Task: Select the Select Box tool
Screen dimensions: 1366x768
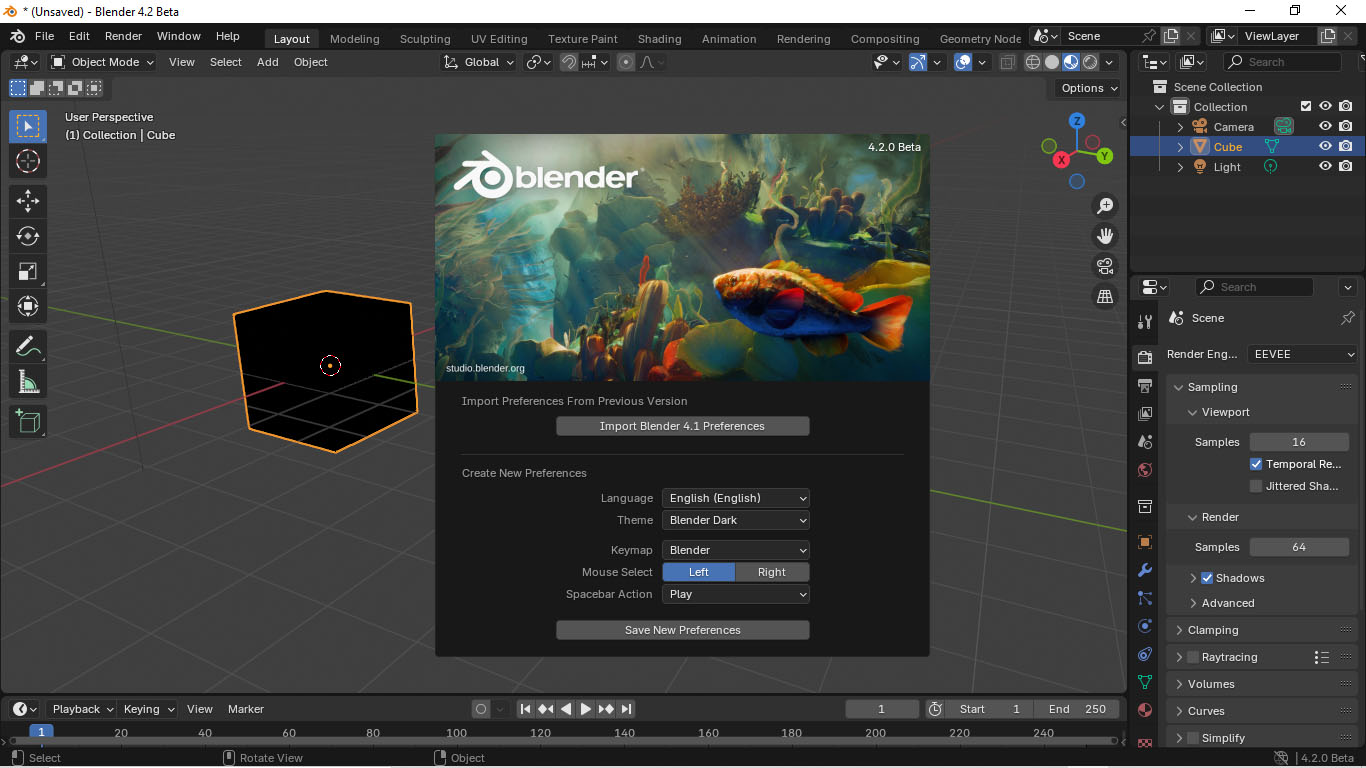Action: point(28,126)
